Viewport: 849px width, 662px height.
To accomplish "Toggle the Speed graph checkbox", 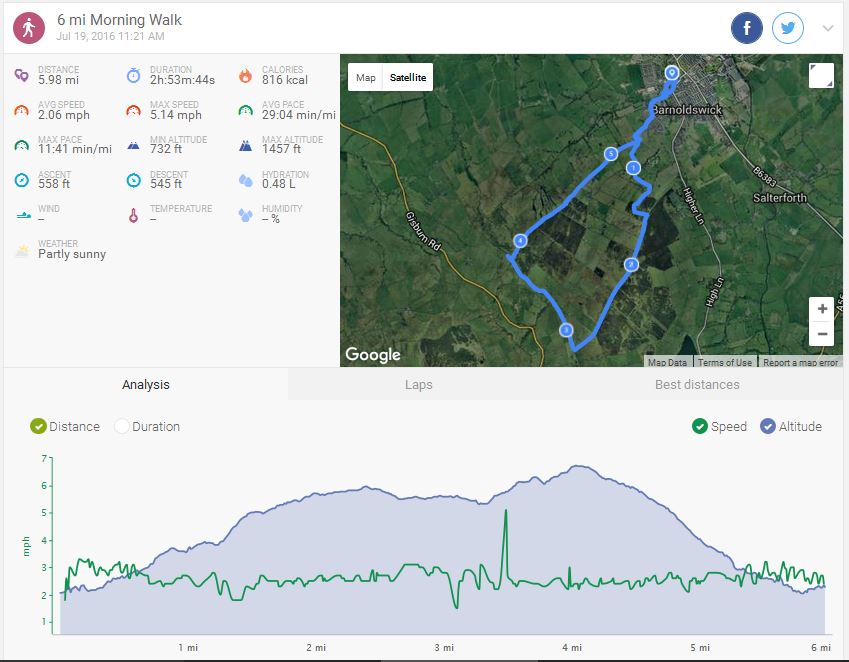I will tap(700, 426).
